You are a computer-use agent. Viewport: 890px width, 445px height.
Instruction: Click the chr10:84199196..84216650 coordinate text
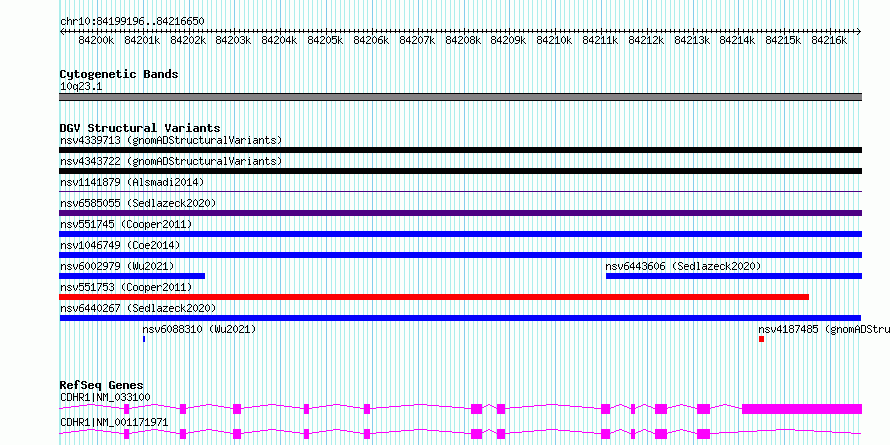tap(132, 22)
